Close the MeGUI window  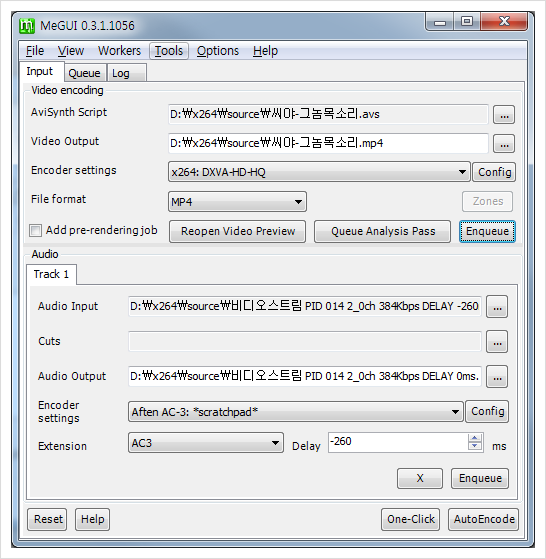coord(504,22)
